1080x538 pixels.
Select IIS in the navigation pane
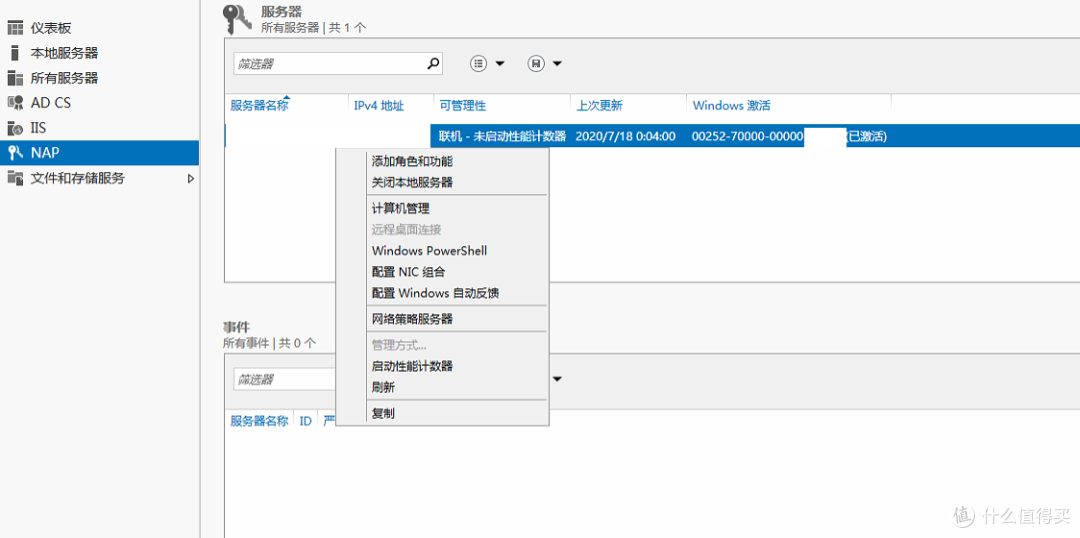point(39,128)
